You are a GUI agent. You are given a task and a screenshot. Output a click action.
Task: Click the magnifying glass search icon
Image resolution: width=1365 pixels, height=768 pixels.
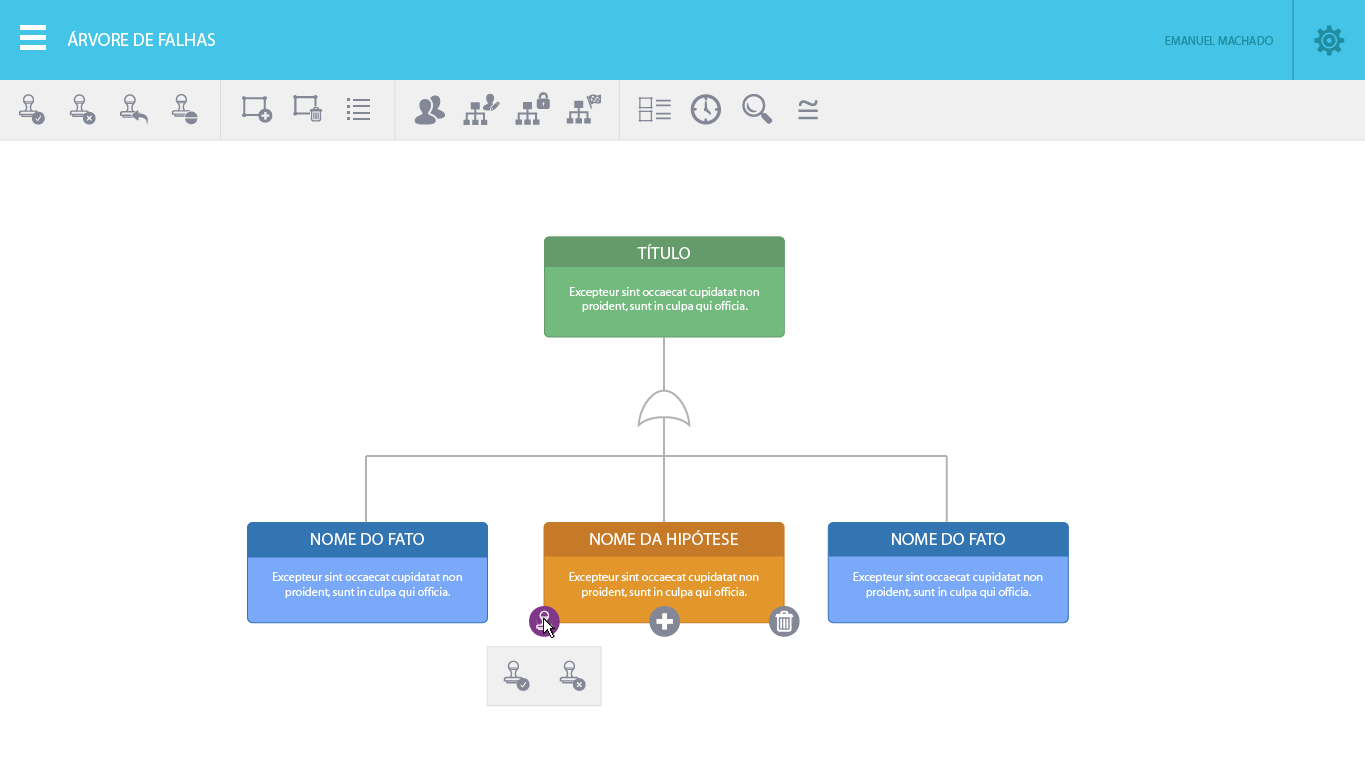tap(757, 109)
